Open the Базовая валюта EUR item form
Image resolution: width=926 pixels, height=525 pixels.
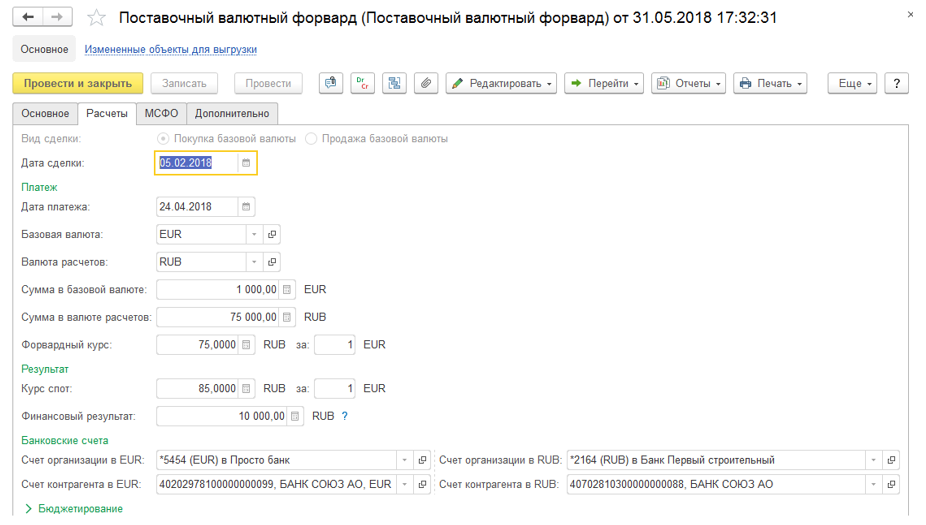click(x=272, y=234)
